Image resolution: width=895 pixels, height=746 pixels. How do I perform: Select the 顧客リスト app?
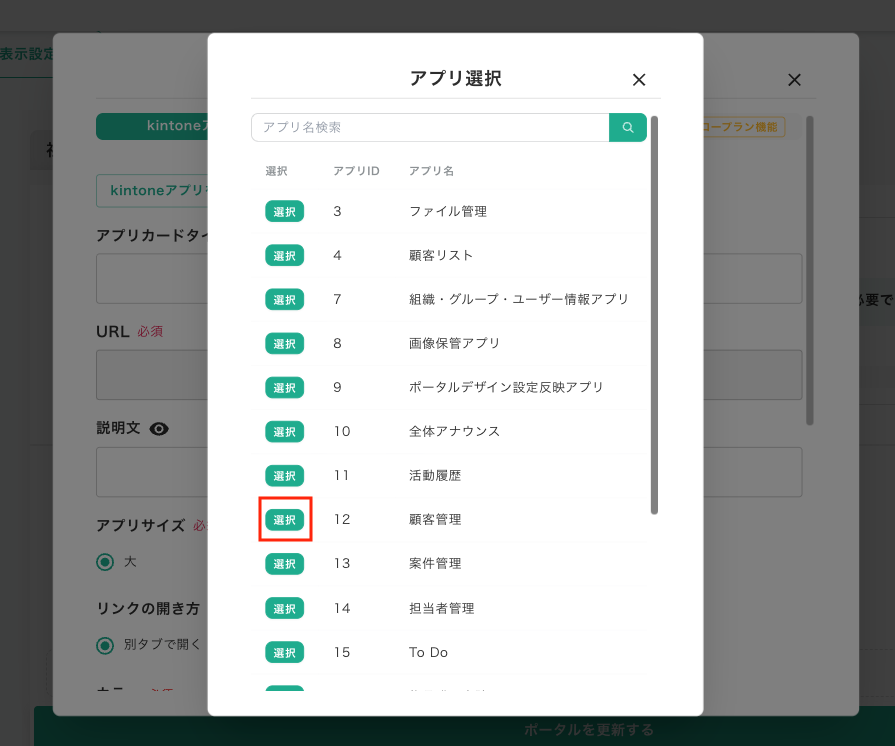coord(284,255)
